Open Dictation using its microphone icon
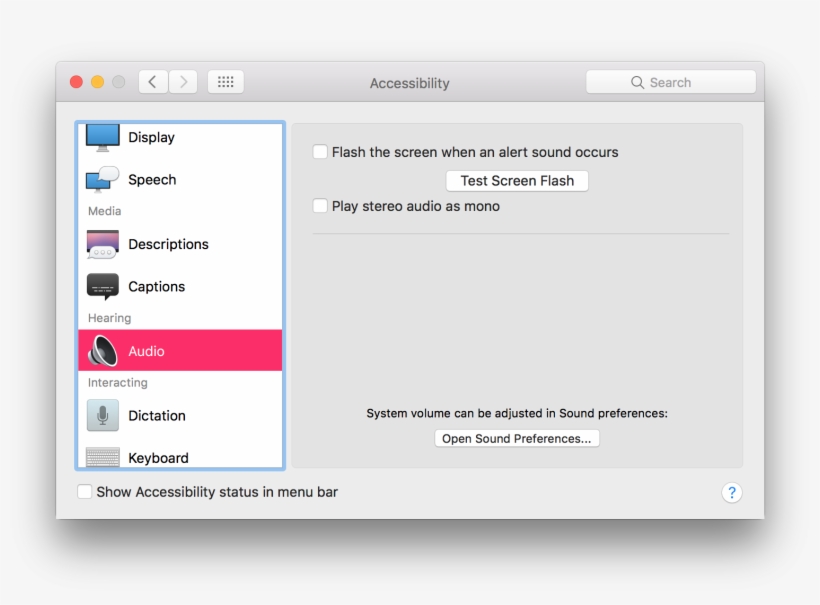This screenshot has height=605, width=820. click(x=102, y=415)
